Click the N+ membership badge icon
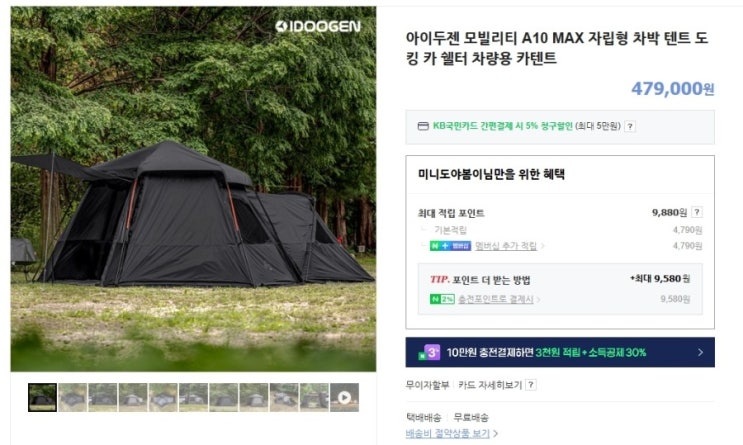Viewport: 743px width, 445px height. (450, 246)
